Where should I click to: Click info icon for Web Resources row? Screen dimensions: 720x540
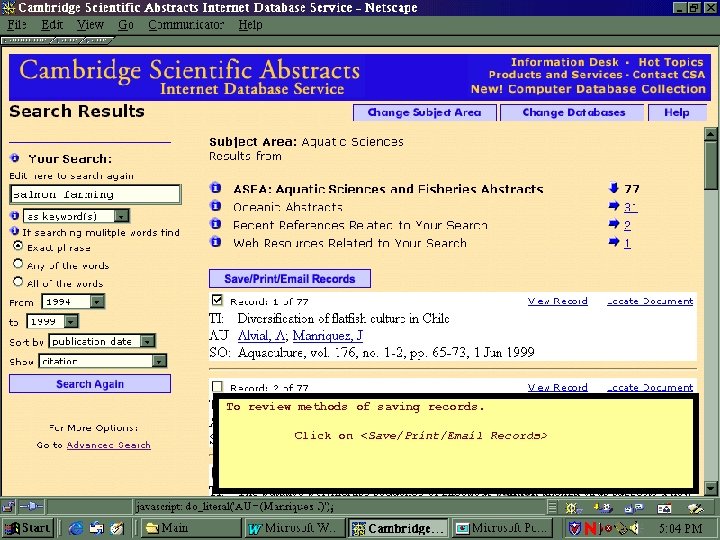215,242
